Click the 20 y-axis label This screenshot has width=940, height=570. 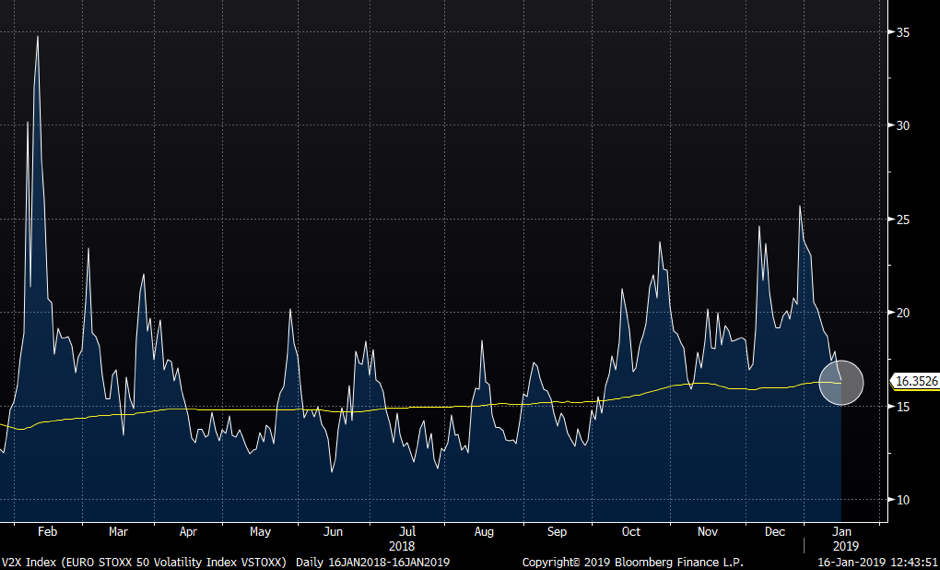pos(903,313)
